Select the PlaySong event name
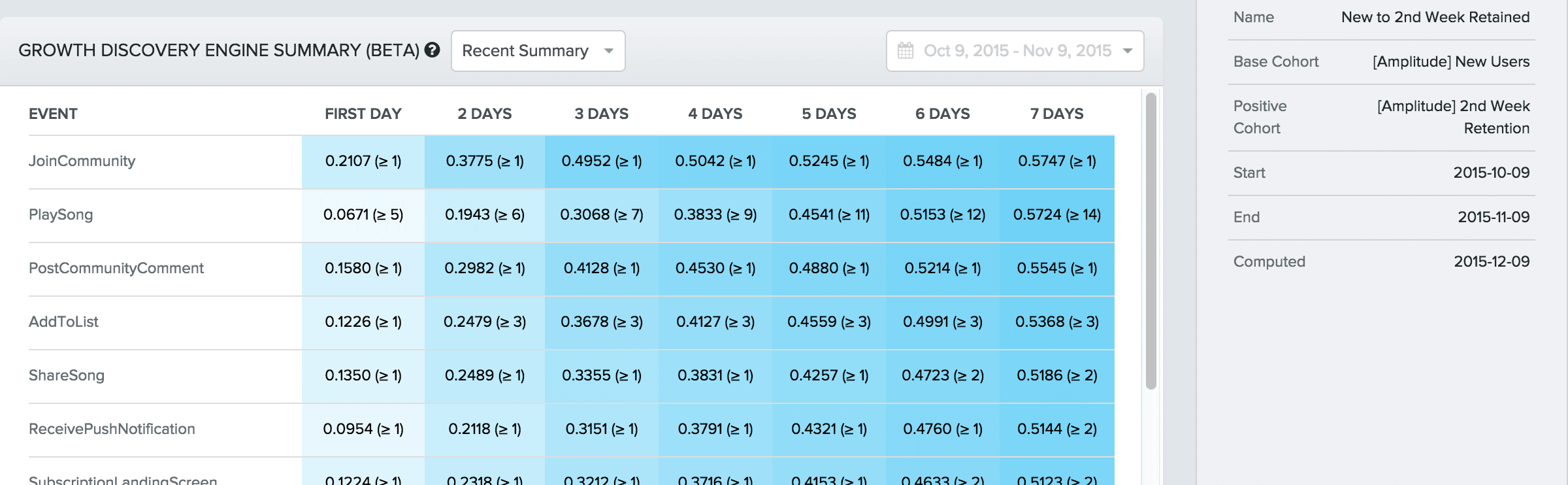The height and width of the screenshot is (485, 1568). (x=61, y=215)
